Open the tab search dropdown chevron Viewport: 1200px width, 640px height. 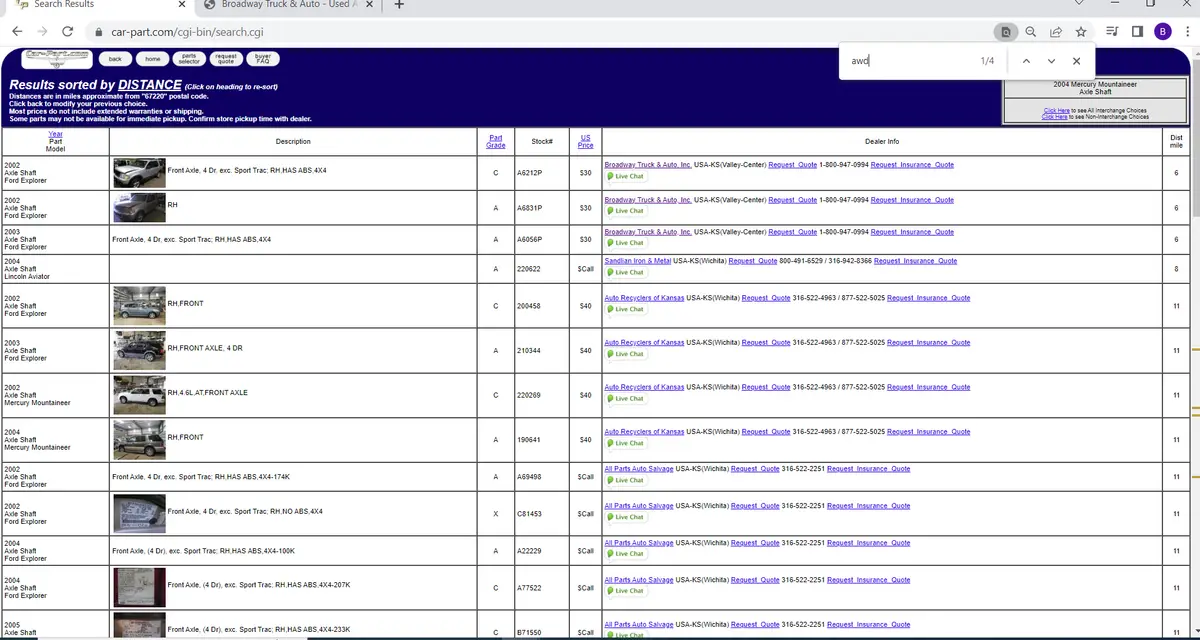(x=1079, y=4)
